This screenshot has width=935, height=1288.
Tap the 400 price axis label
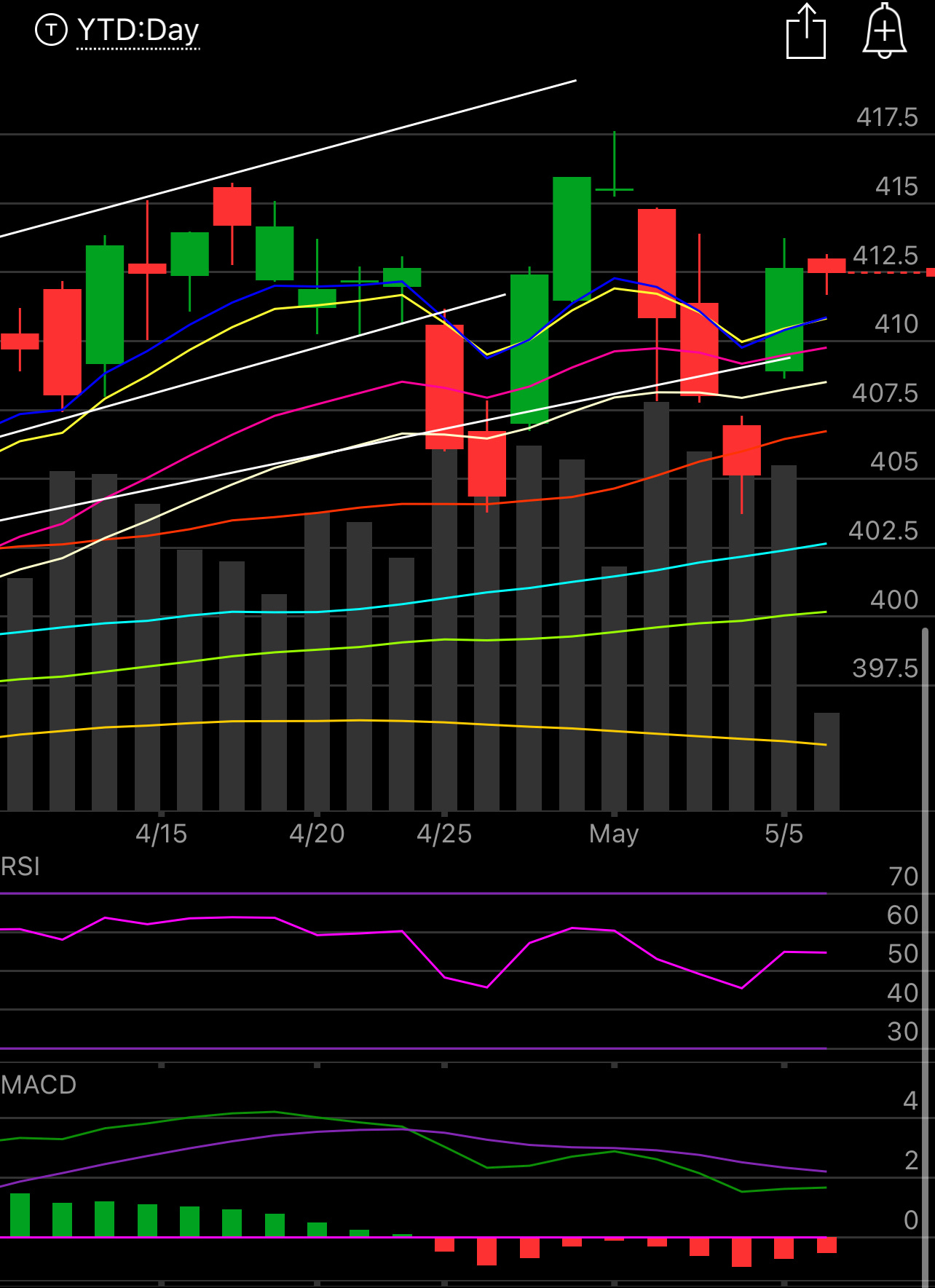(x=894, y=600)
